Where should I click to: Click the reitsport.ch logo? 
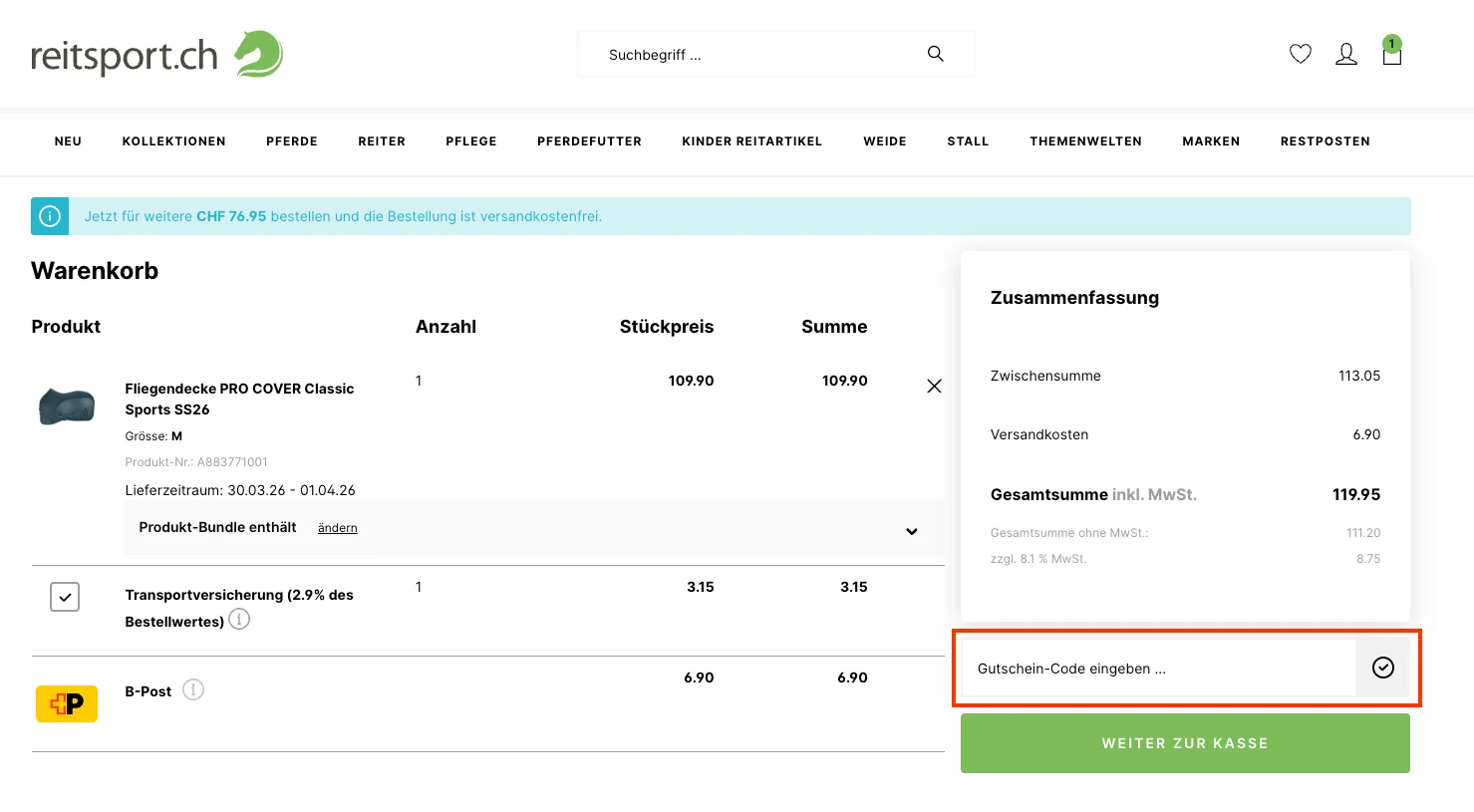(x=155, y=54)
